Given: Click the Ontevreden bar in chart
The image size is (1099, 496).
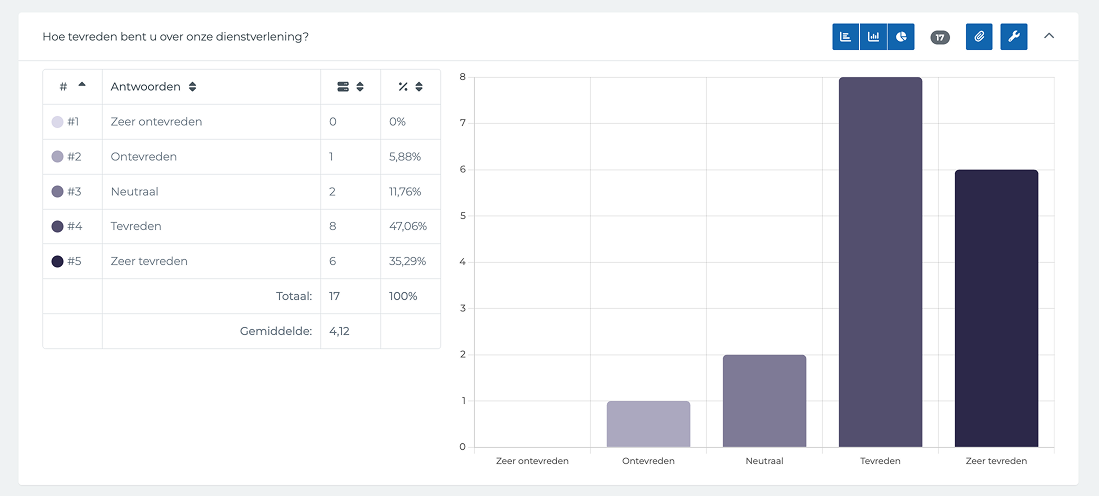Looking at the screenshot, I should (x=648, y=423).
